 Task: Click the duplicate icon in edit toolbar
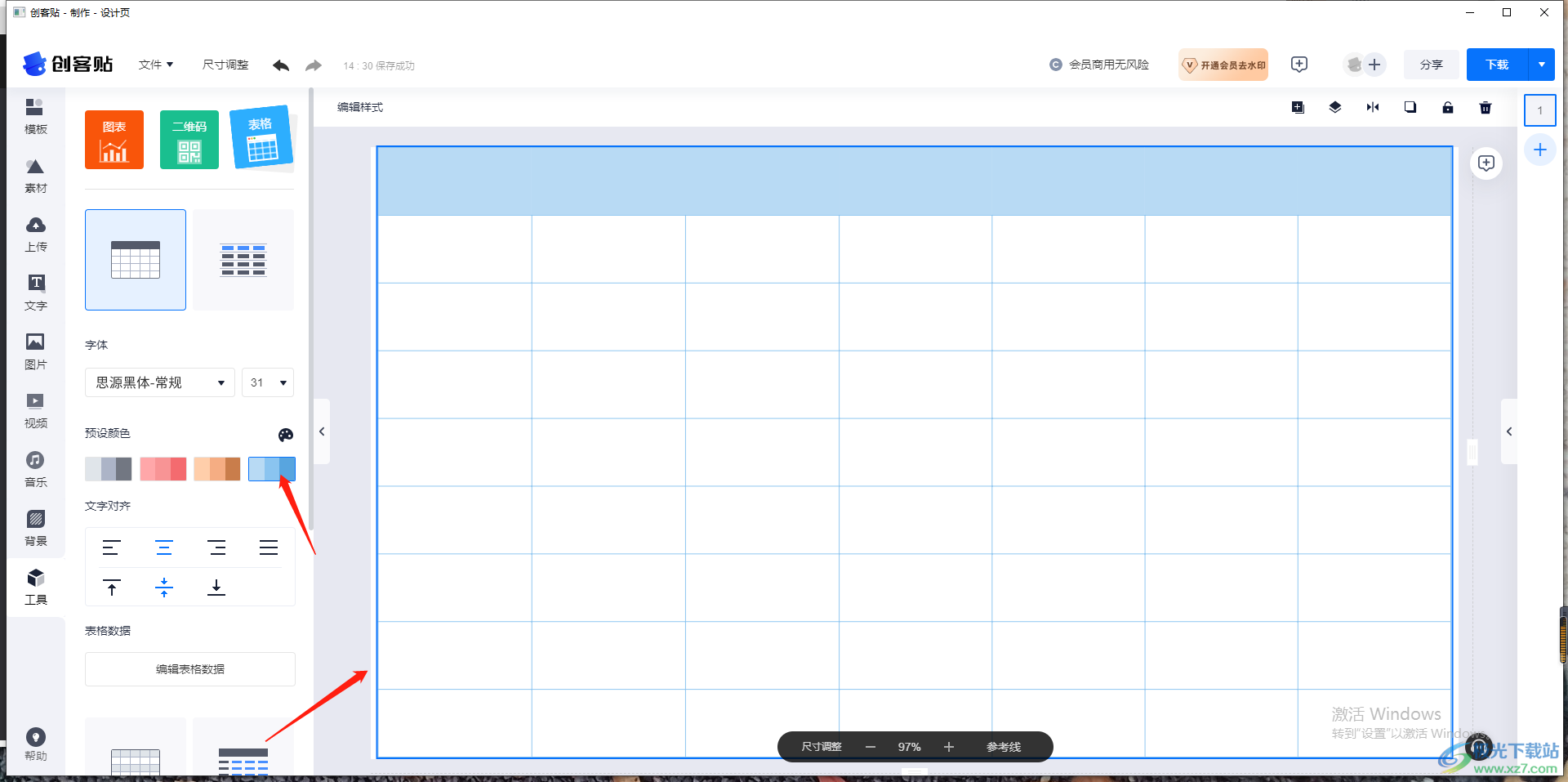point(1410,107)
